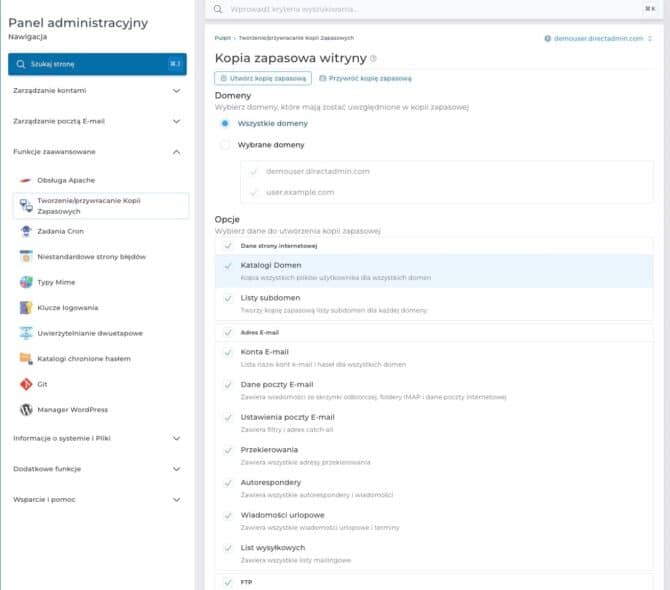Screen dimensions: 670x590
Task: Open the Git icon
Action: 26,384
